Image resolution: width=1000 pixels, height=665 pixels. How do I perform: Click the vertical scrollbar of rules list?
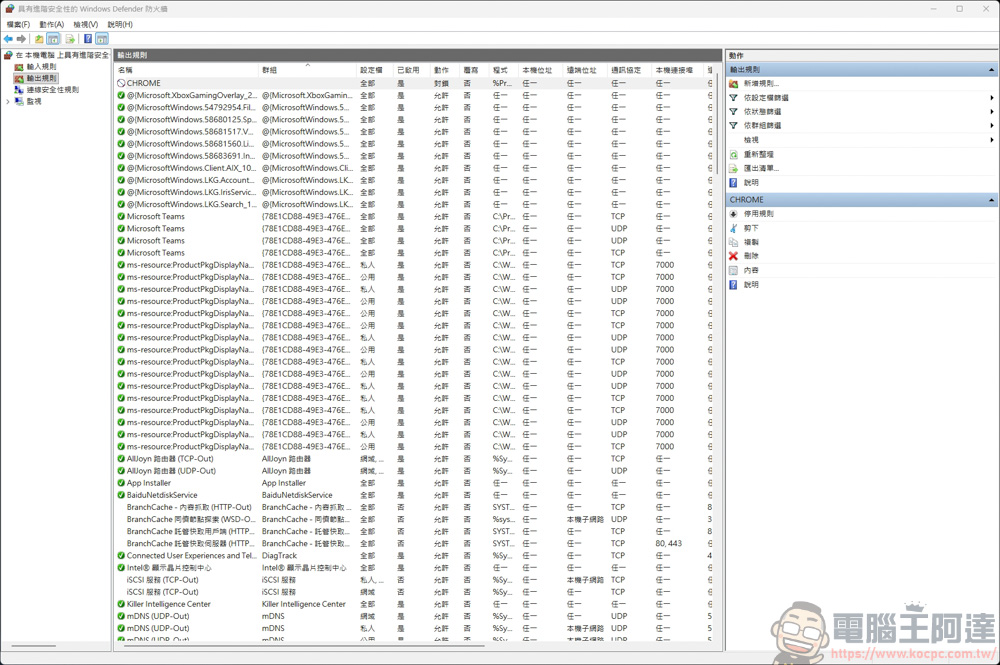[717, 124]
